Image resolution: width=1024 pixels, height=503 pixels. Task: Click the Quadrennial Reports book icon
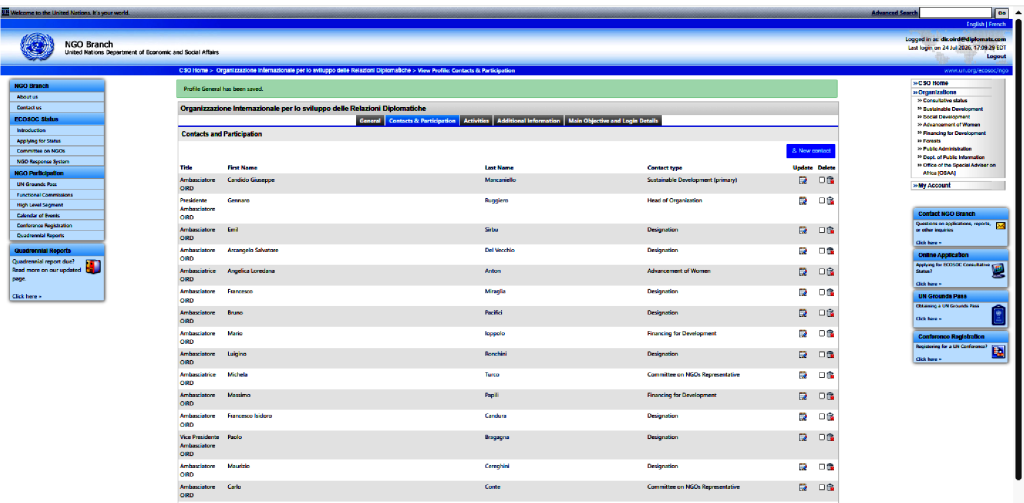(x=93, y=266)
